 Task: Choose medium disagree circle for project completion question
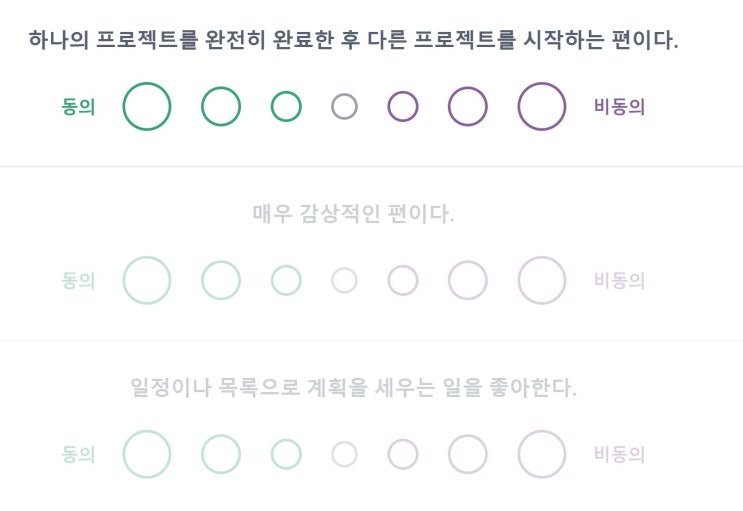click(467, 106)
